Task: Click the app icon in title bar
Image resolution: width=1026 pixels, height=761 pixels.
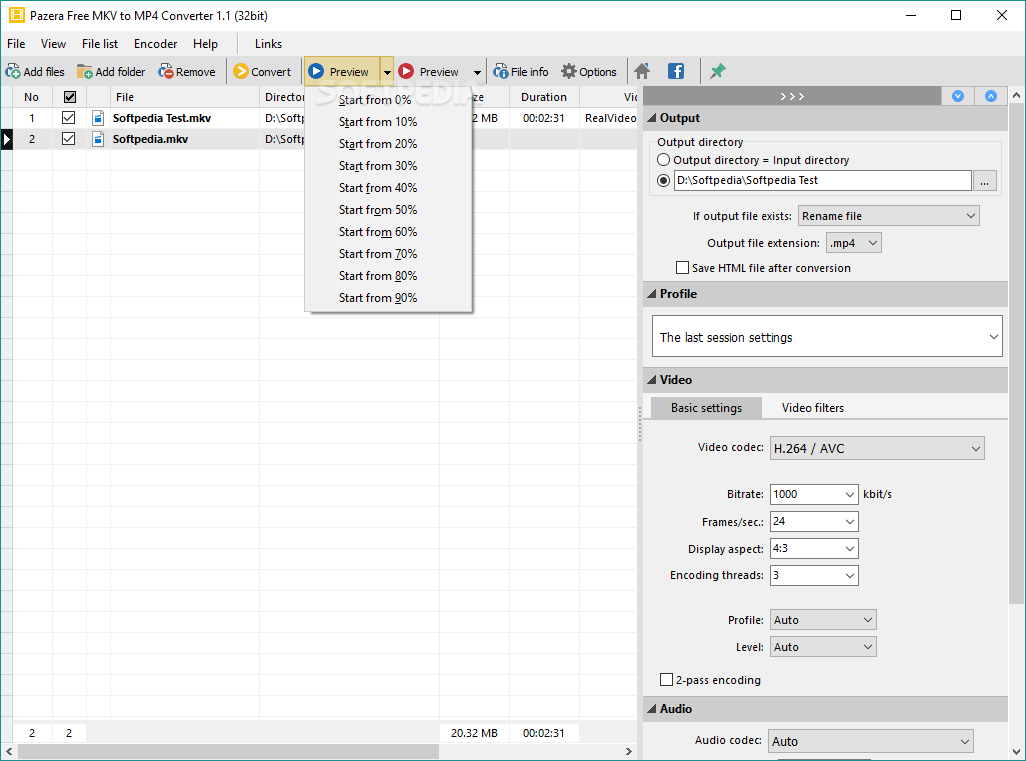Action: coord(16,15)
